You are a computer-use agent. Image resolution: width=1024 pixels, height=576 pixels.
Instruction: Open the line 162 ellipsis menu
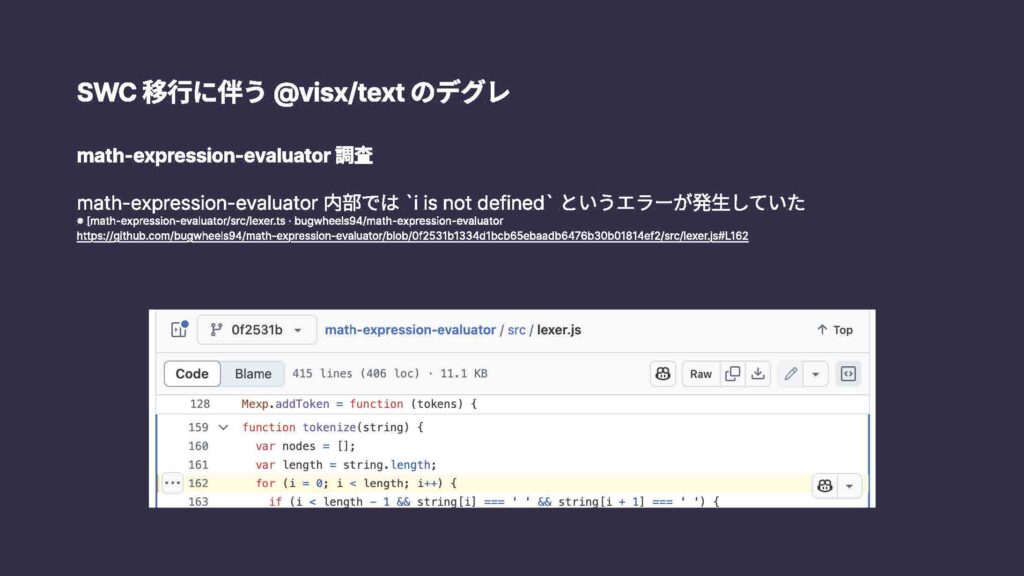[x=172, y=483]
